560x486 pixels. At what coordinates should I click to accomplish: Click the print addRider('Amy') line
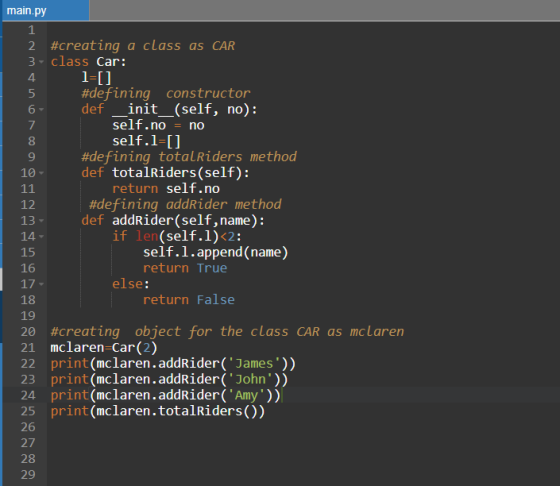click(166, 395)
